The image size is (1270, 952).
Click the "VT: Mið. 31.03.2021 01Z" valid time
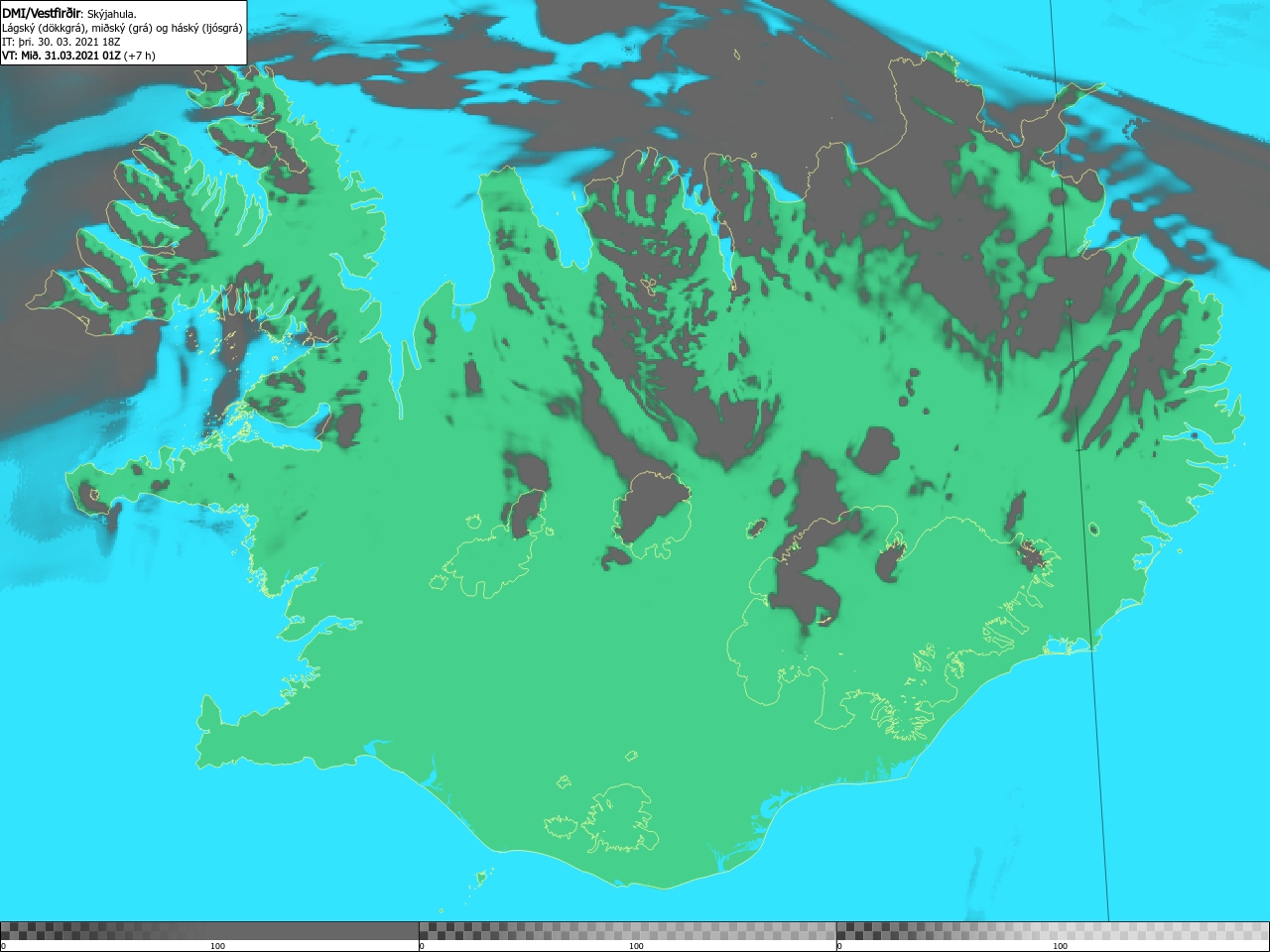click(62, 56)
